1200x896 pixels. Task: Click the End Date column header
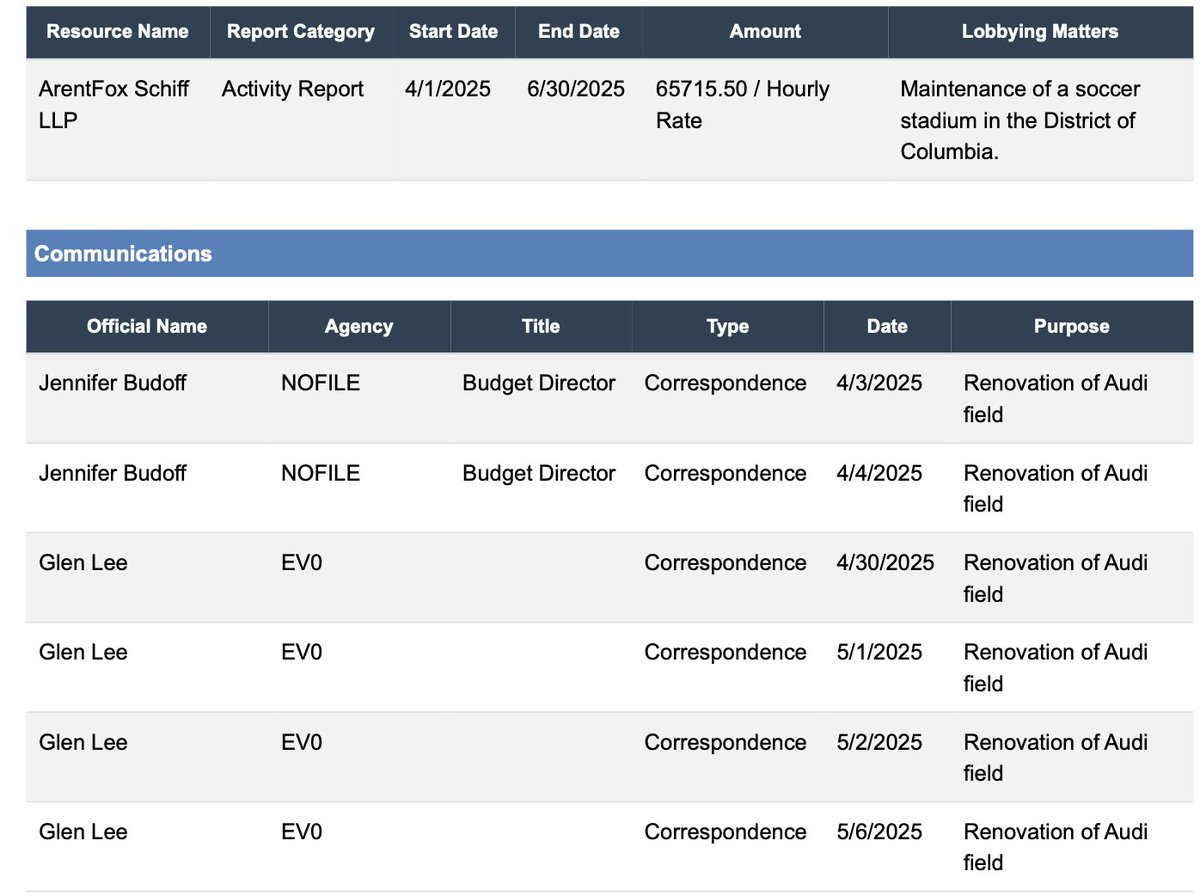pyautogui.click(x=579, y=31)
